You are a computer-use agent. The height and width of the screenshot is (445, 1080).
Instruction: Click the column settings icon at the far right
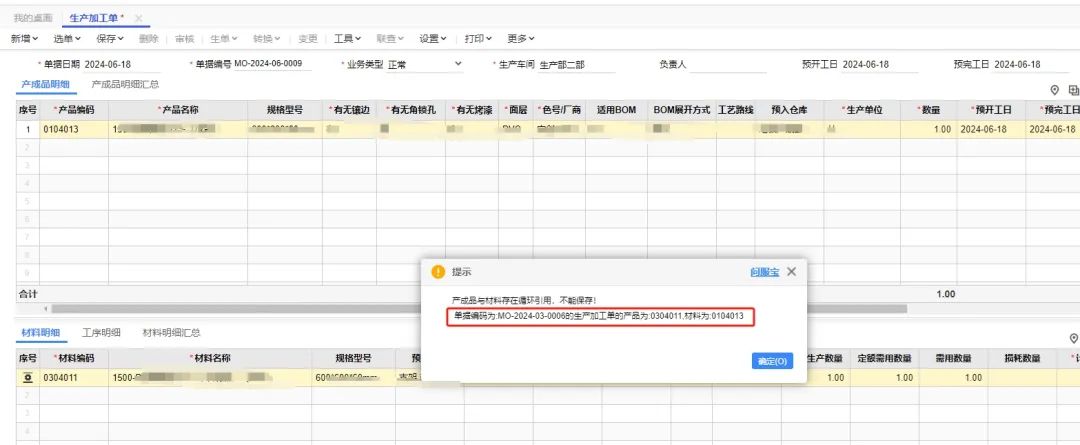[1074, 90]
